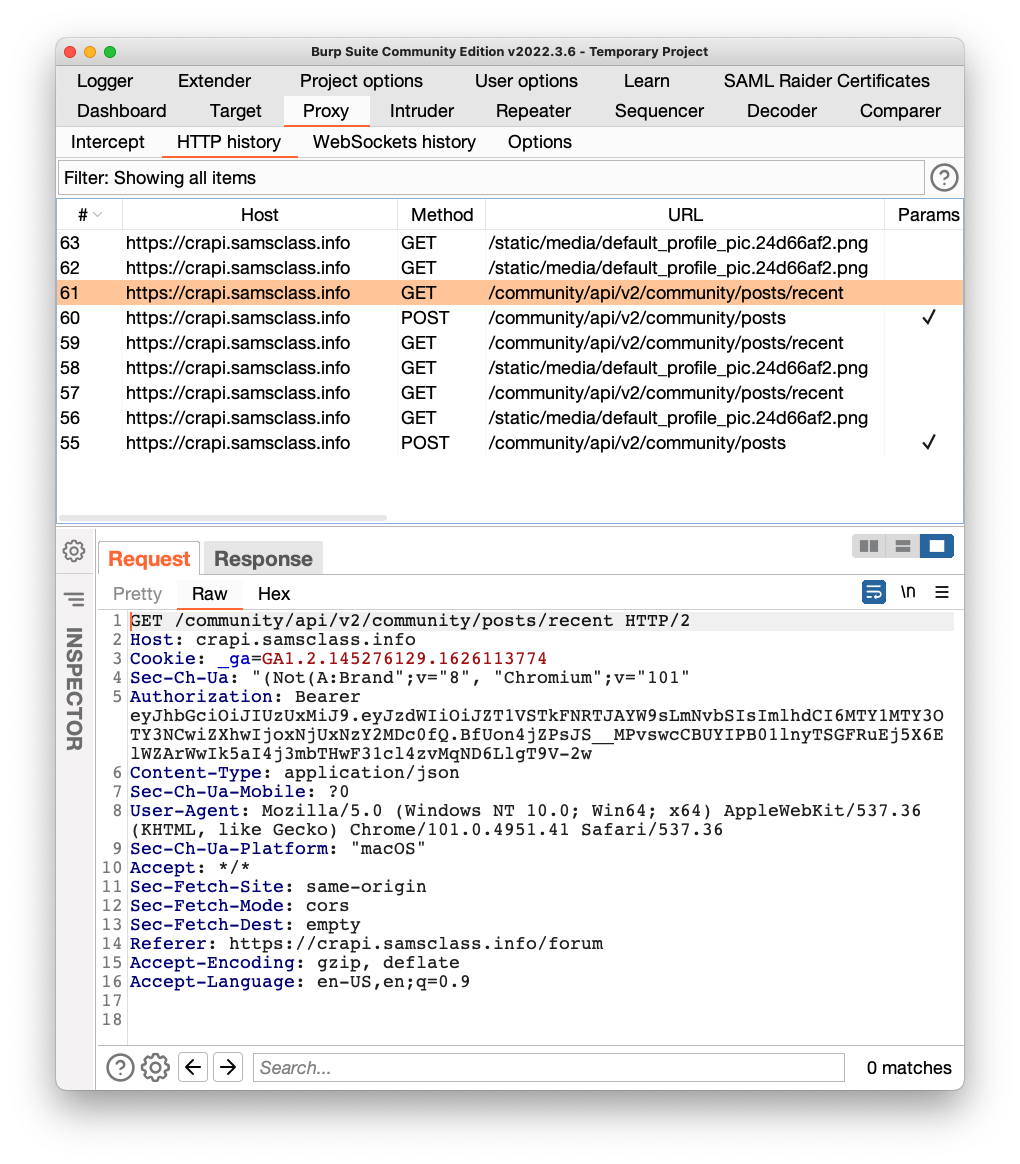
Task: Show the Response tab
Action: 263,558
